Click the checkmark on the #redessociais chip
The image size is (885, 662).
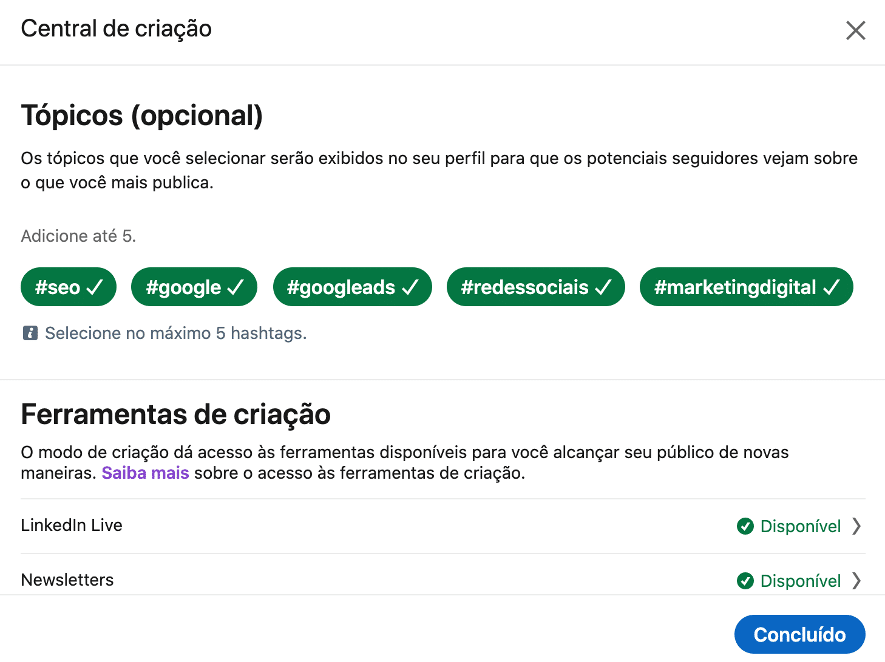603,287
